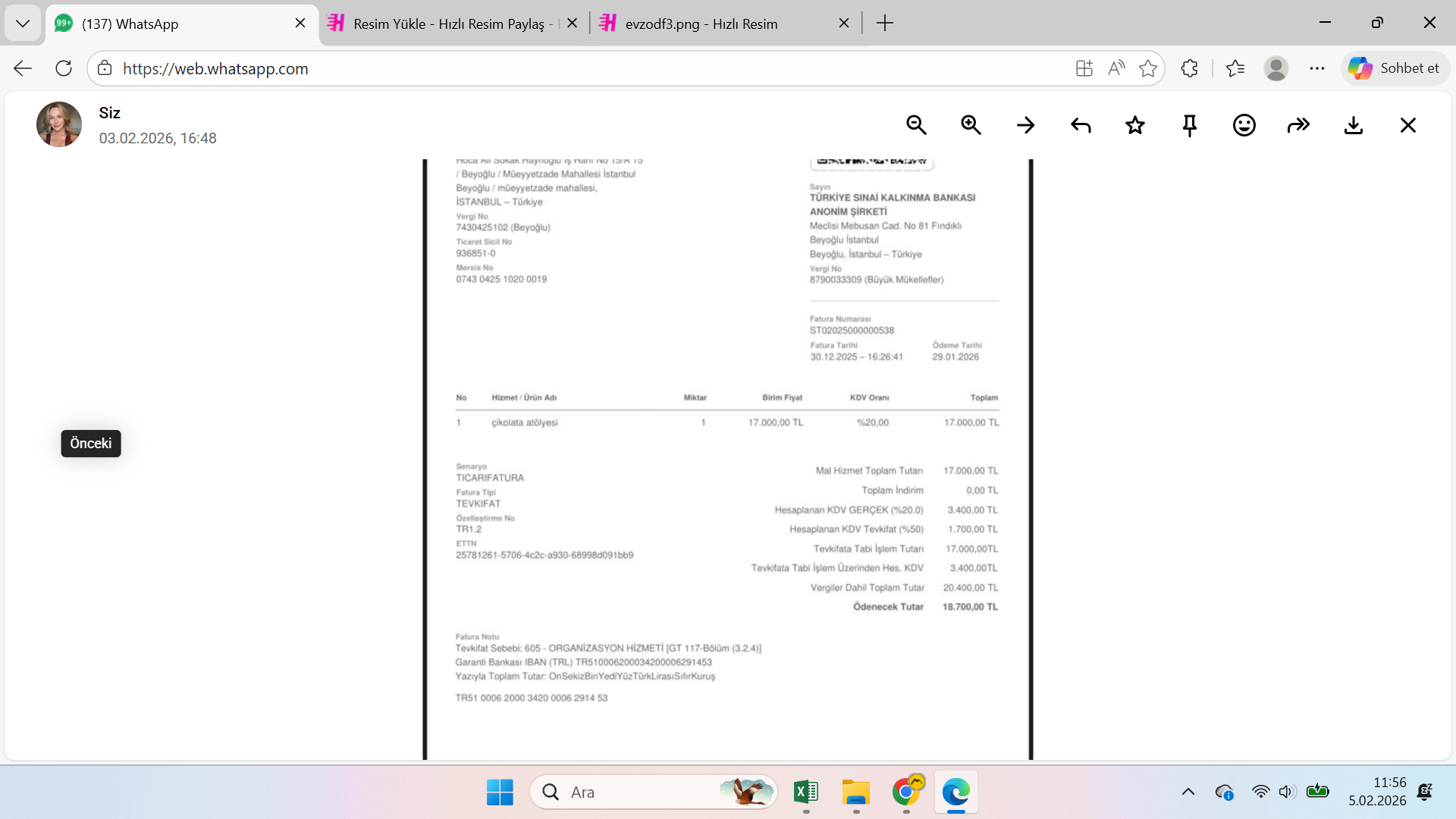Open the volume control
This screenshot has width=1456, height=819.
(x=1287, y=792)
